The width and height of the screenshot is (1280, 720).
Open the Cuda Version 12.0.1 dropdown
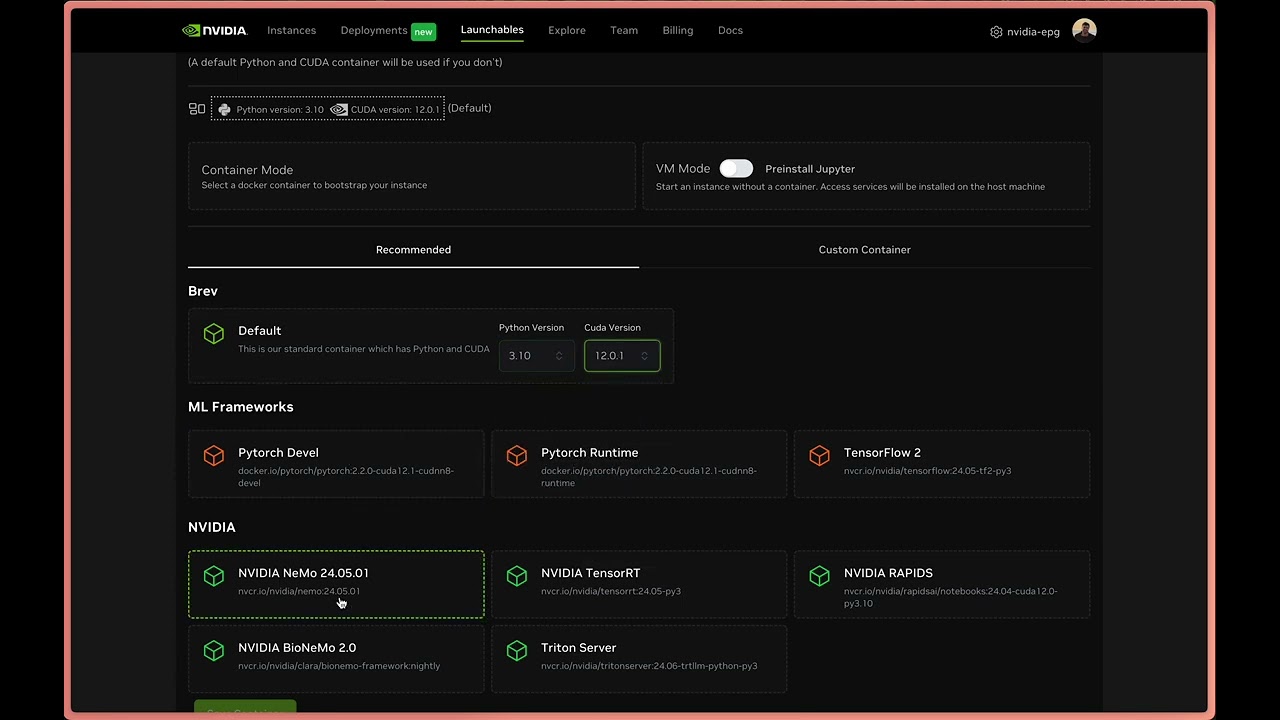pyautogui.click(x=622, y=356)
